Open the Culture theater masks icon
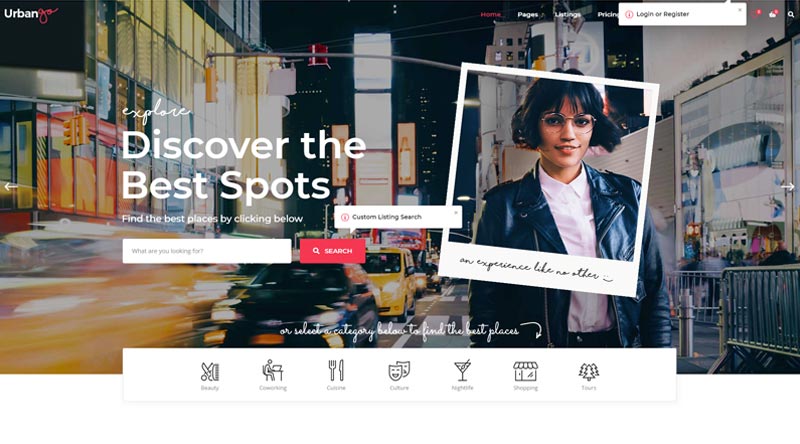800x444 pixels. 399,371
